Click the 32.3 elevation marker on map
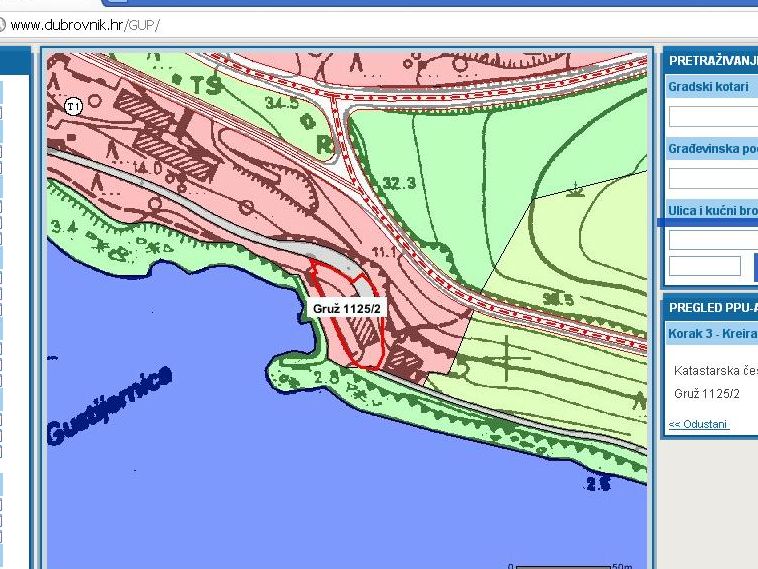 tap(398, 184)
